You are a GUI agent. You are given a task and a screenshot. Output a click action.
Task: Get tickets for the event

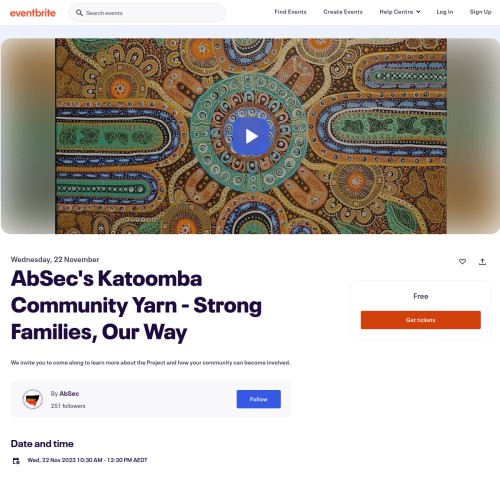point(421,320)
